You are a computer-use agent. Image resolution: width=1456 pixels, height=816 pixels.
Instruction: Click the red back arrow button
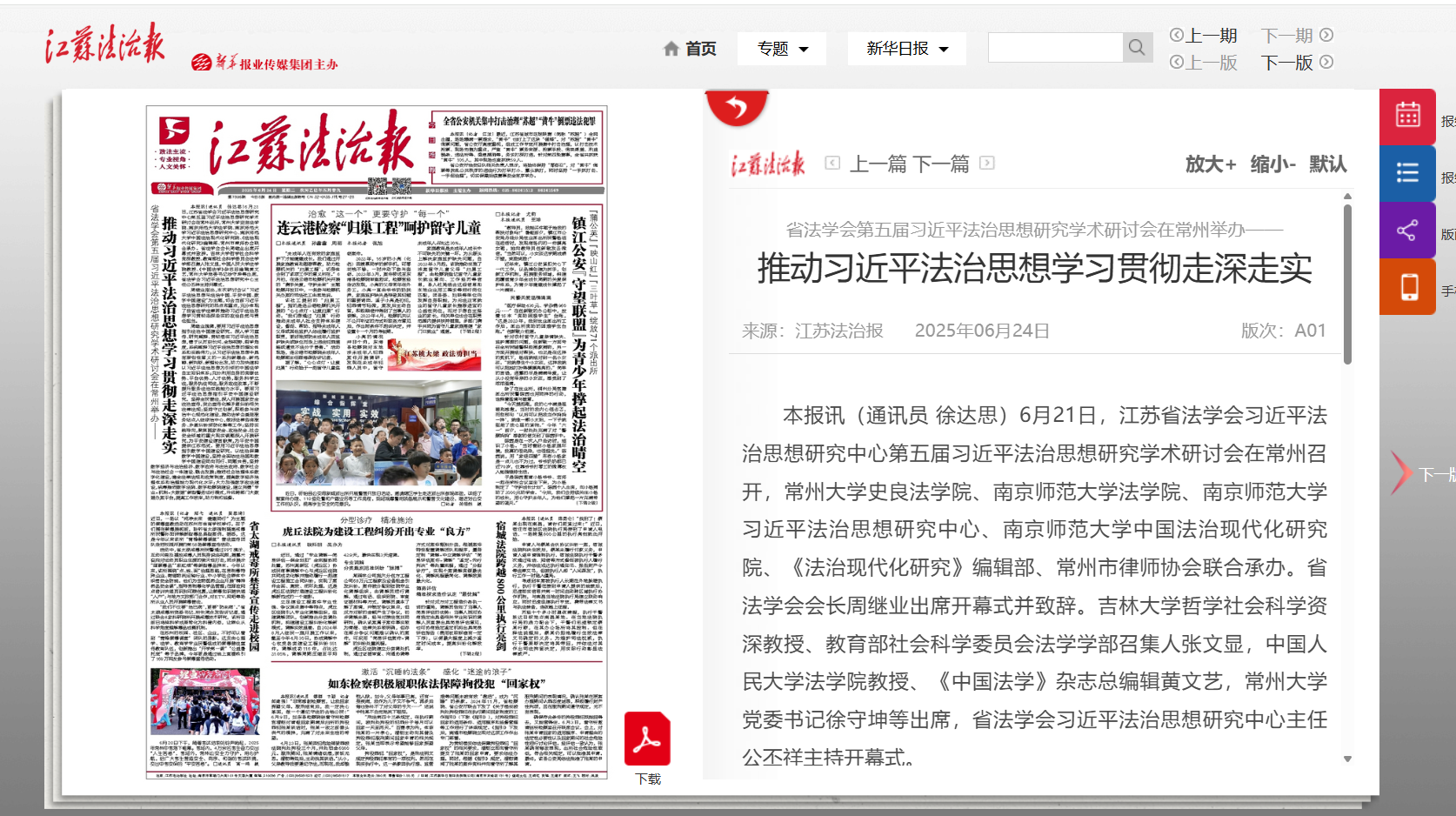tap(737, 106)
